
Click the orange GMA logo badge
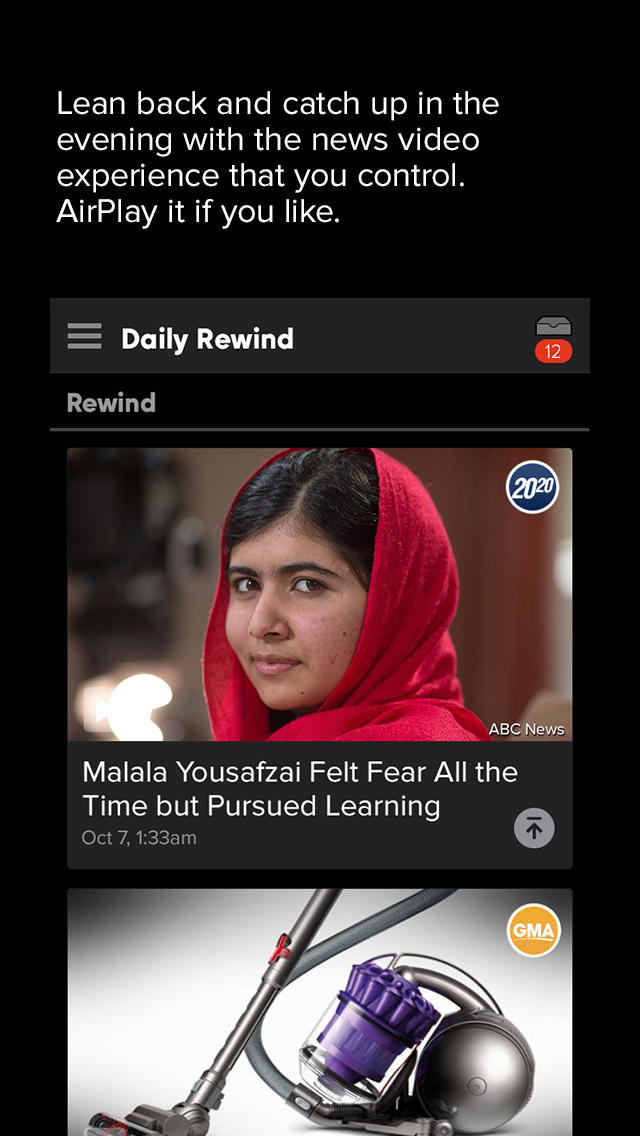[533, 930]
